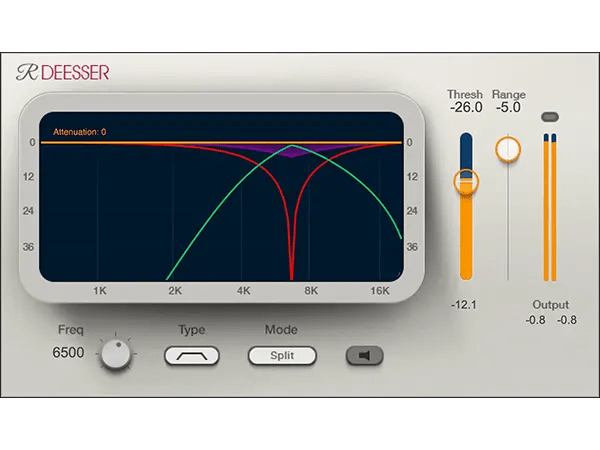Change the Split mode button
600x450 pixels.
(282, 355)
